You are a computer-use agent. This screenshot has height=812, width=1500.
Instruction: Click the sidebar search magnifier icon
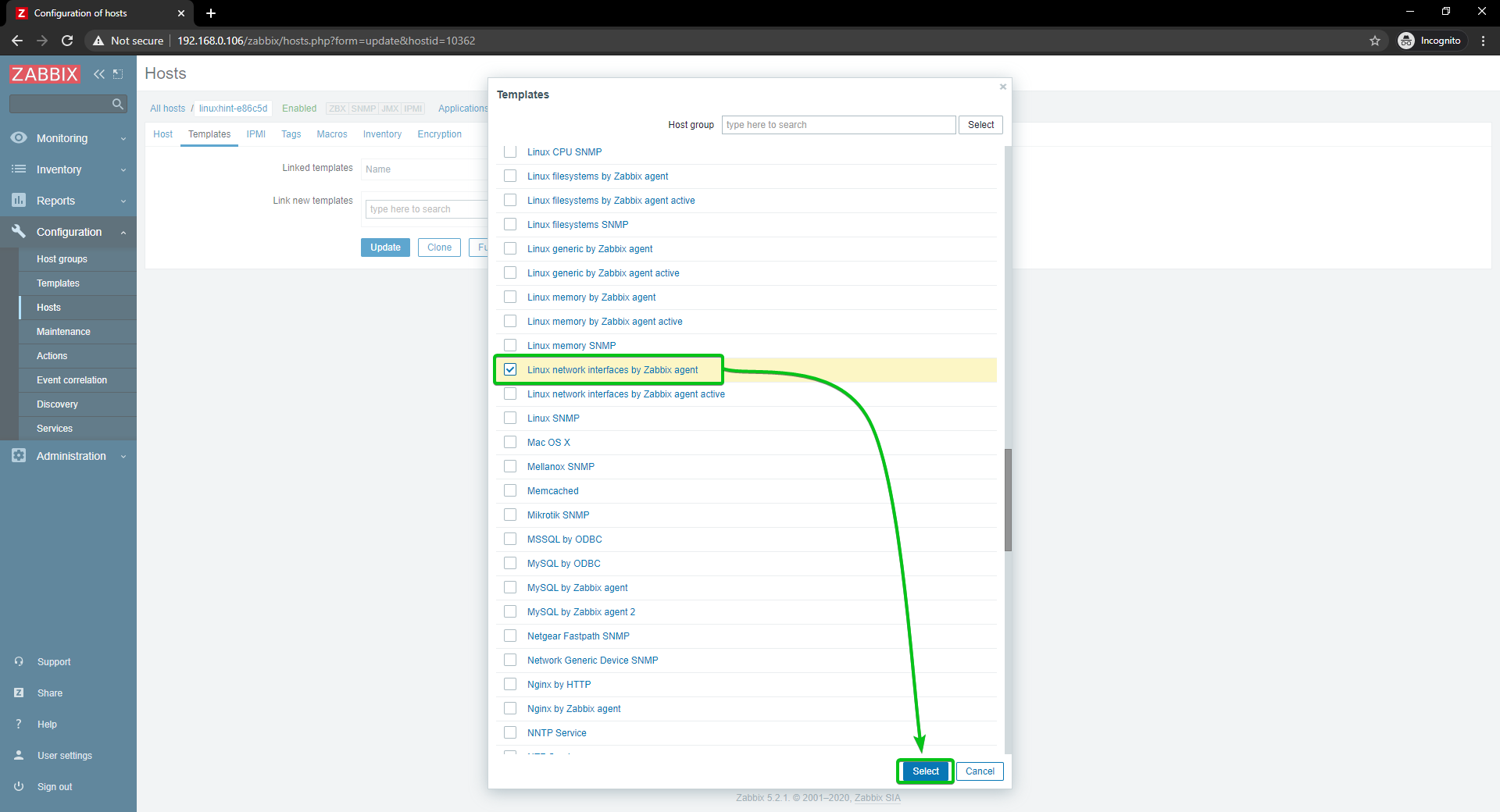(x=118, y=104)
